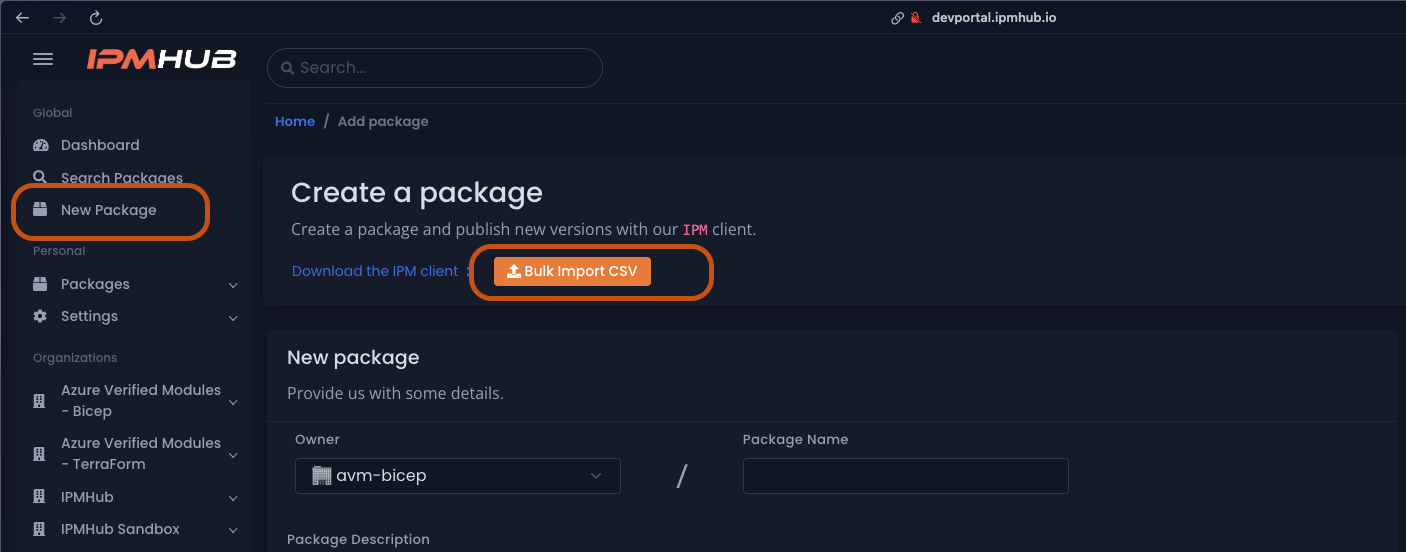Click the Package Name input field
This screenshot has width=1406, height=552.
(x=905, y=476)
